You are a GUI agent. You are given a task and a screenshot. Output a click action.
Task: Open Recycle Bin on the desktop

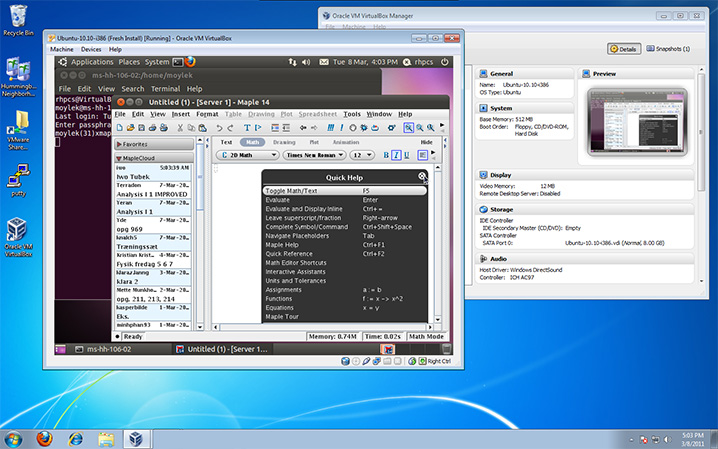[18, 21]
